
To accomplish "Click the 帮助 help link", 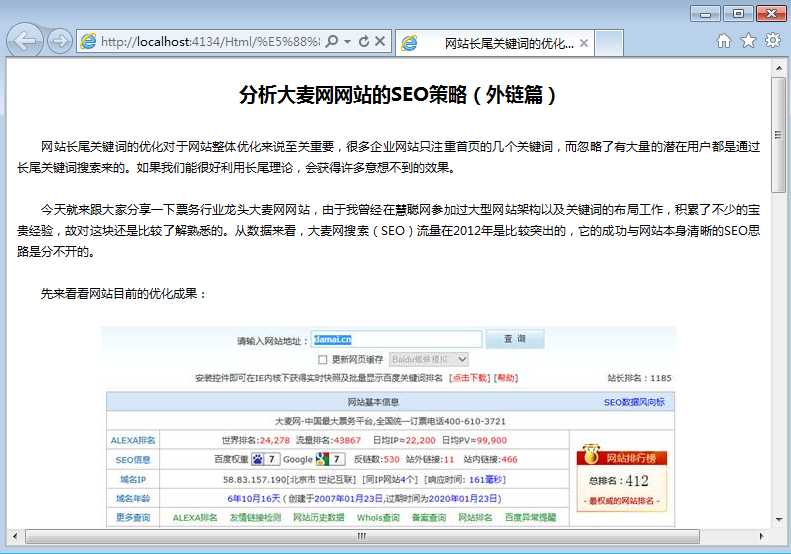I will point(505,378).
